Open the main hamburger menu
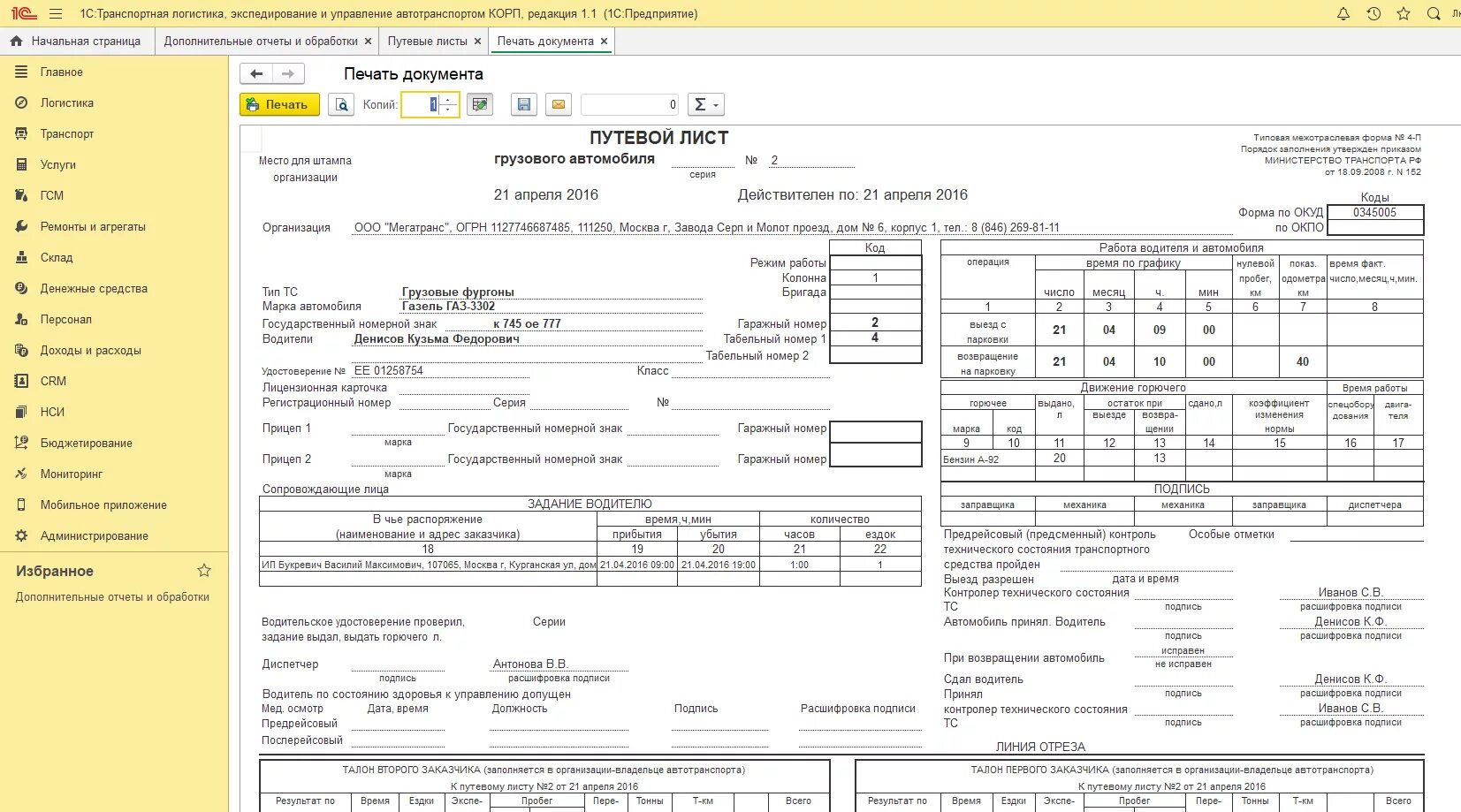The height and width of the screenshot is (812, 1461). 56,14
